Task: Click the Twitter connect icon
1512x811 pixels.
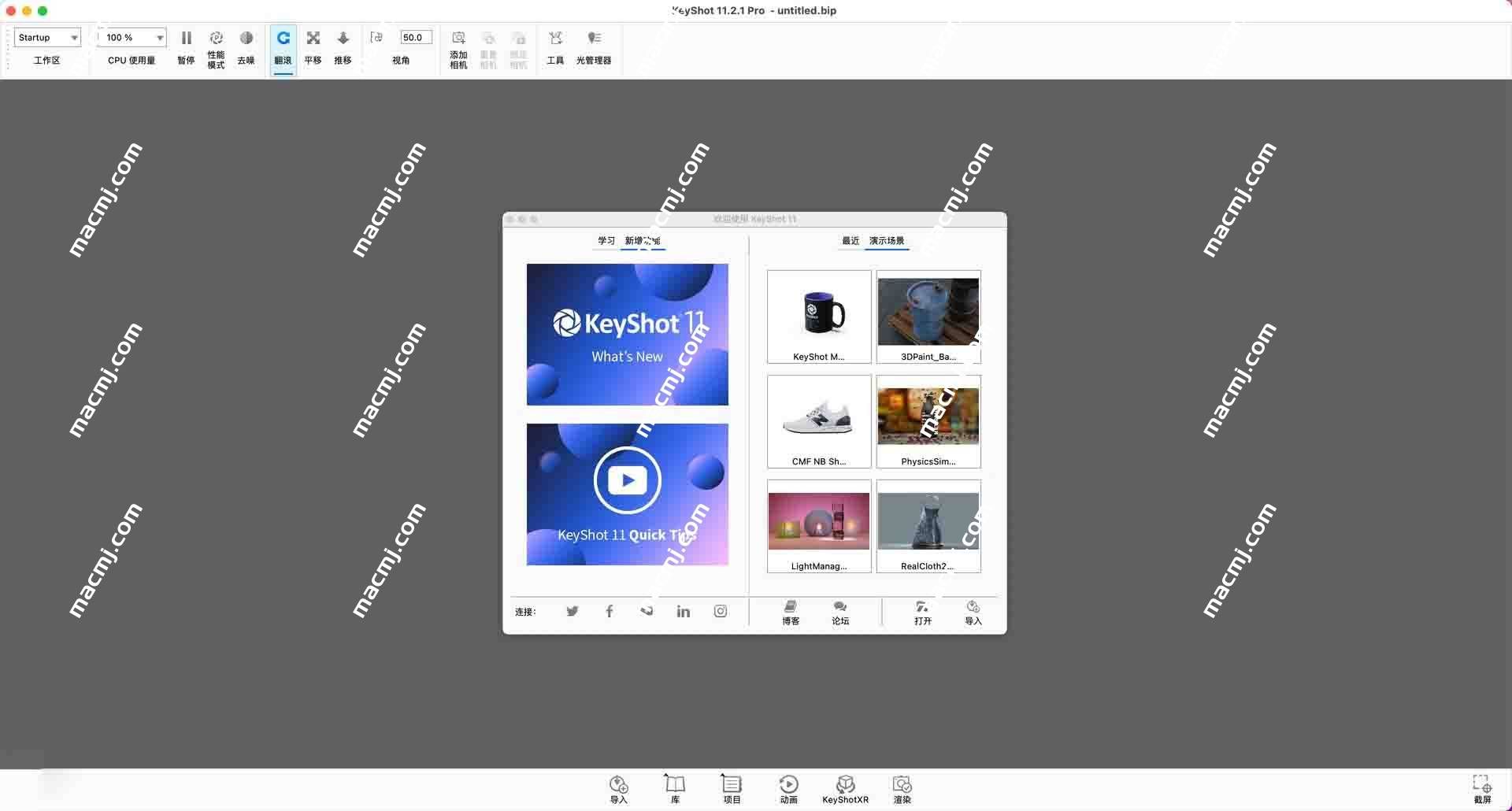Action: [x=573, y=611]
